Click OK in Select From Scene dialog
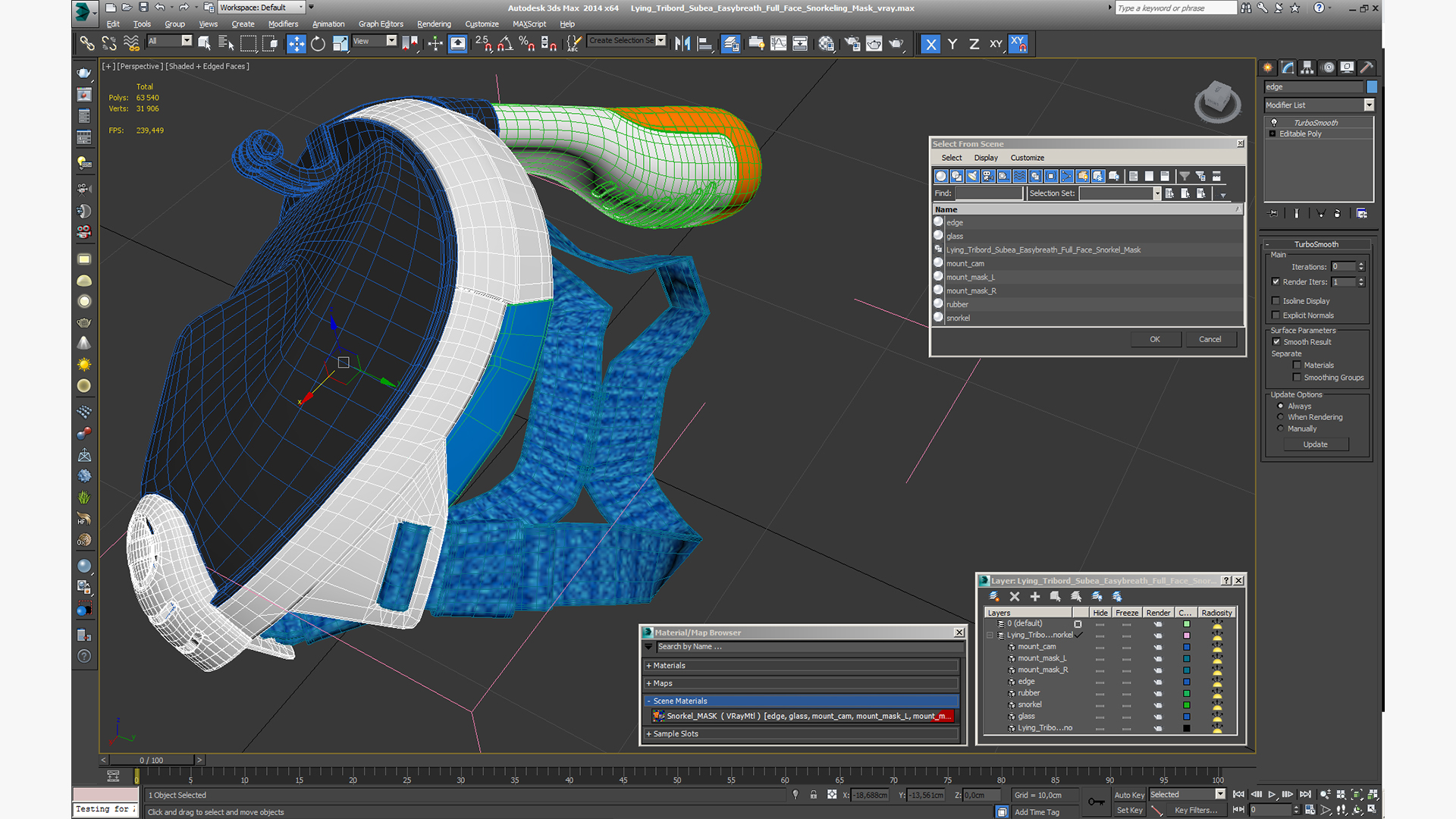The image size is (1456, 819). point(1155,340)
